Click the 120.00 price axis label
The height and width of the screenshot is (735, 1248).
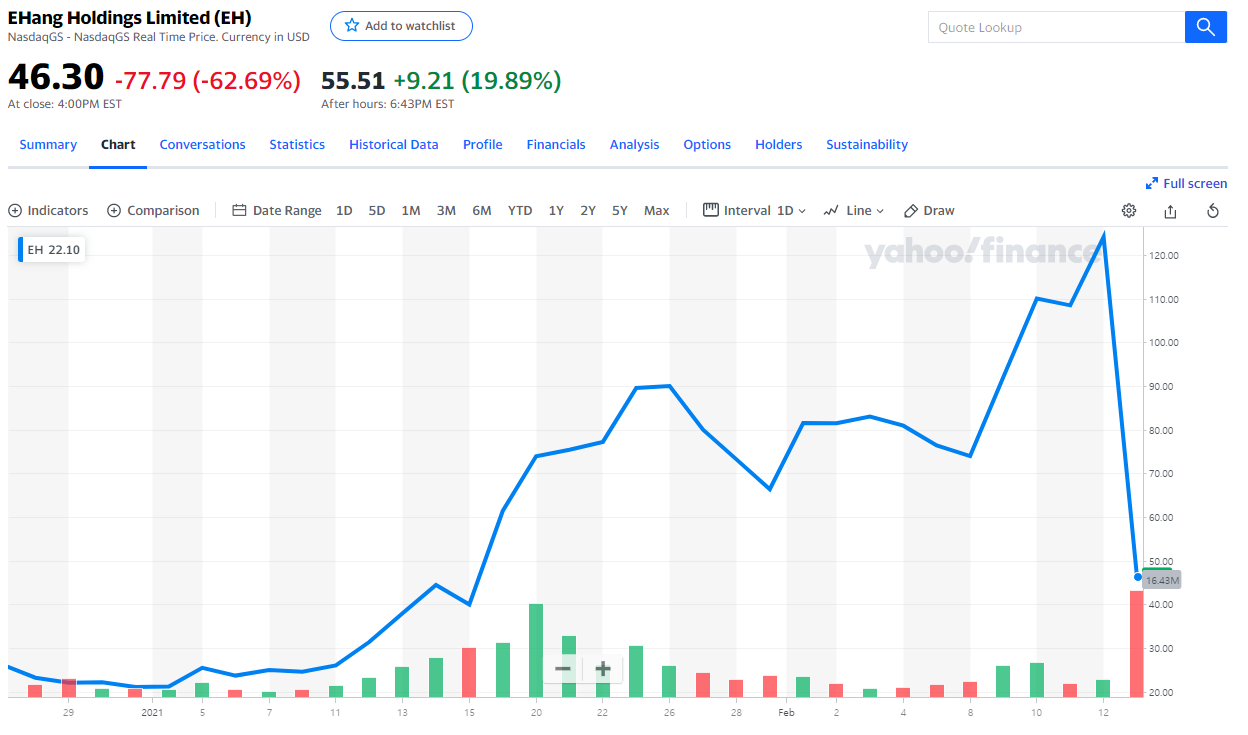point(1164,255)
